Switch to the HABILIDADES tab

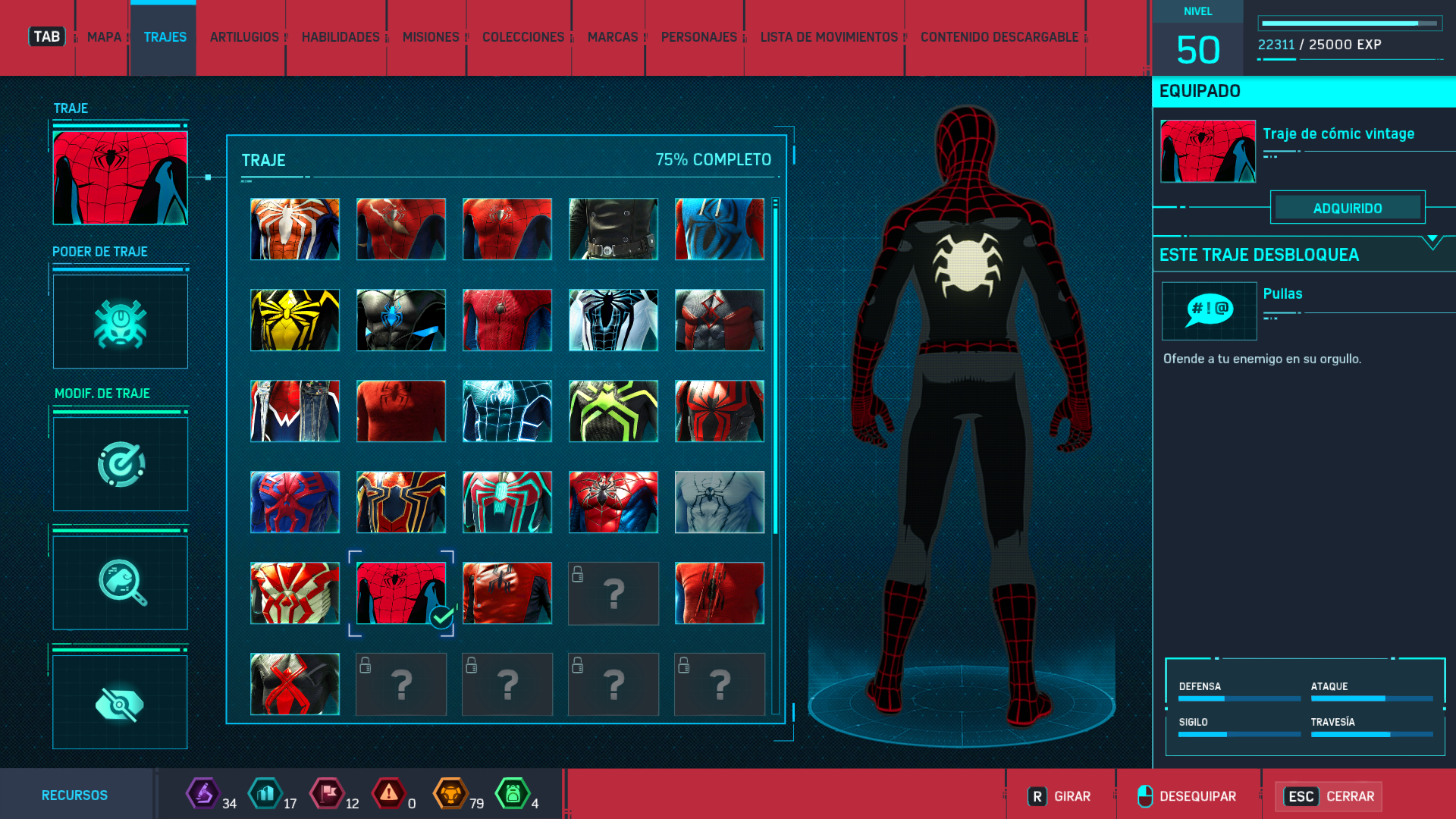tap(340, 37)
